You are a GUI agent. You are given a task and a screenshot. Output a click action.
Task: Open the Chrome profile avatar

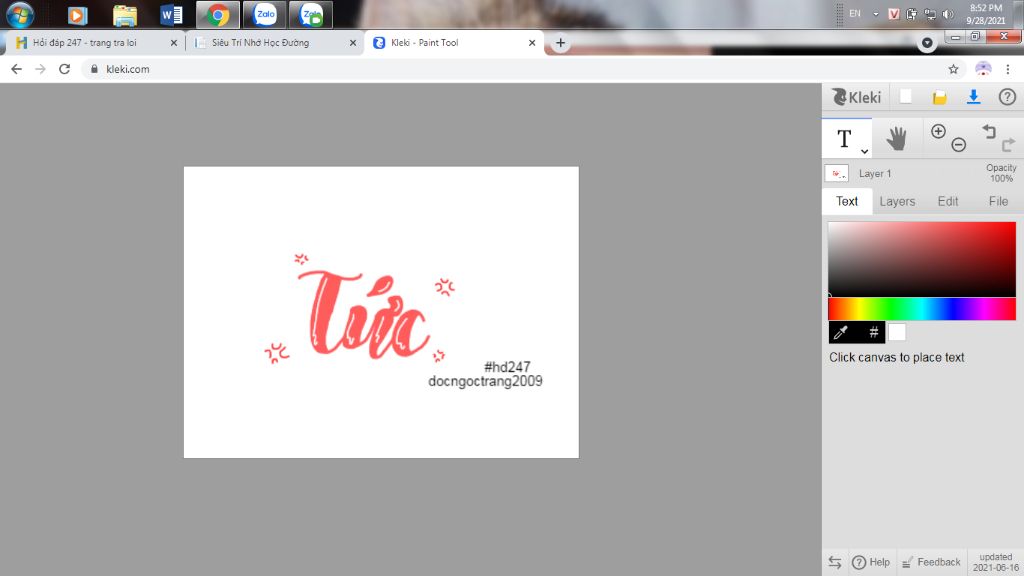click(983, 69)
